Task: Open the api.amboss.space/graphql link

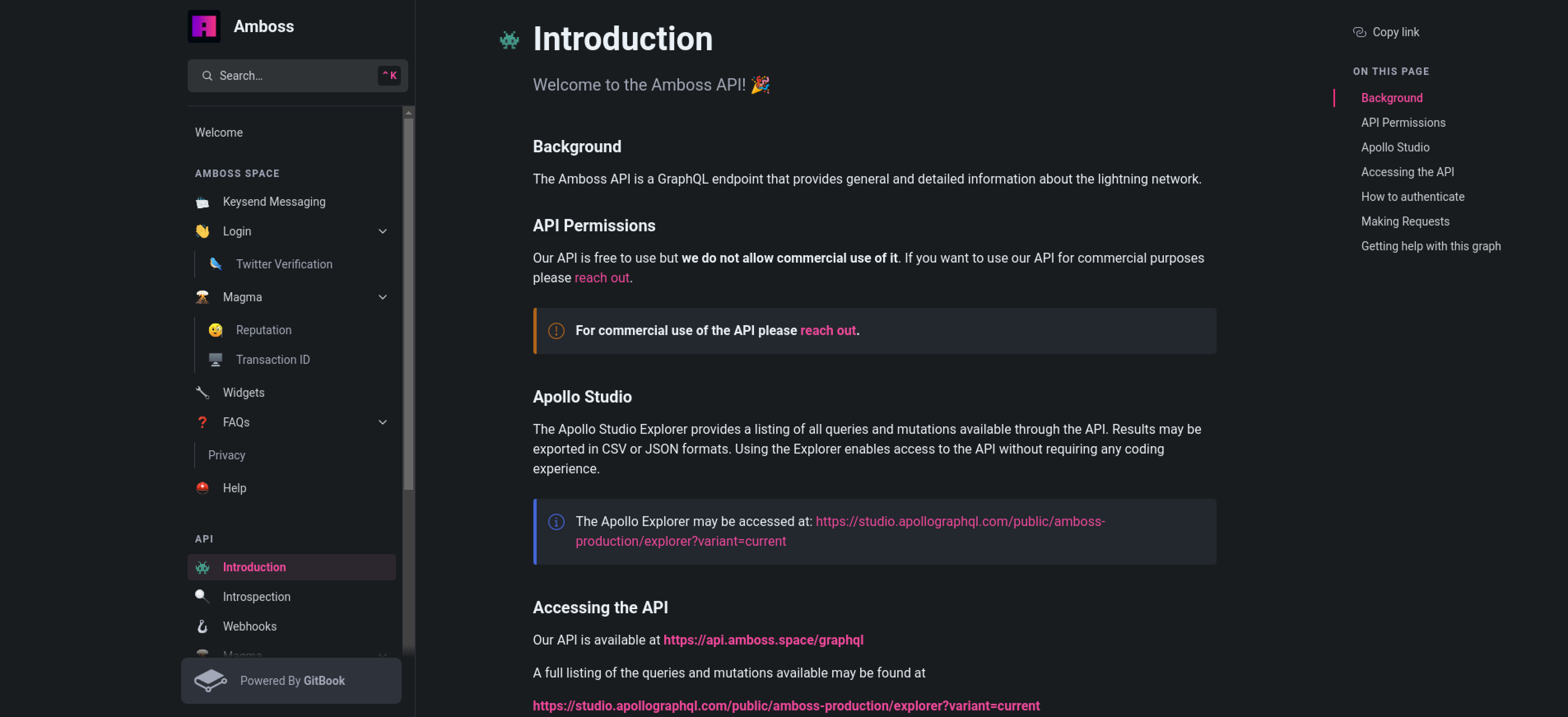Action: click(763, 640)
